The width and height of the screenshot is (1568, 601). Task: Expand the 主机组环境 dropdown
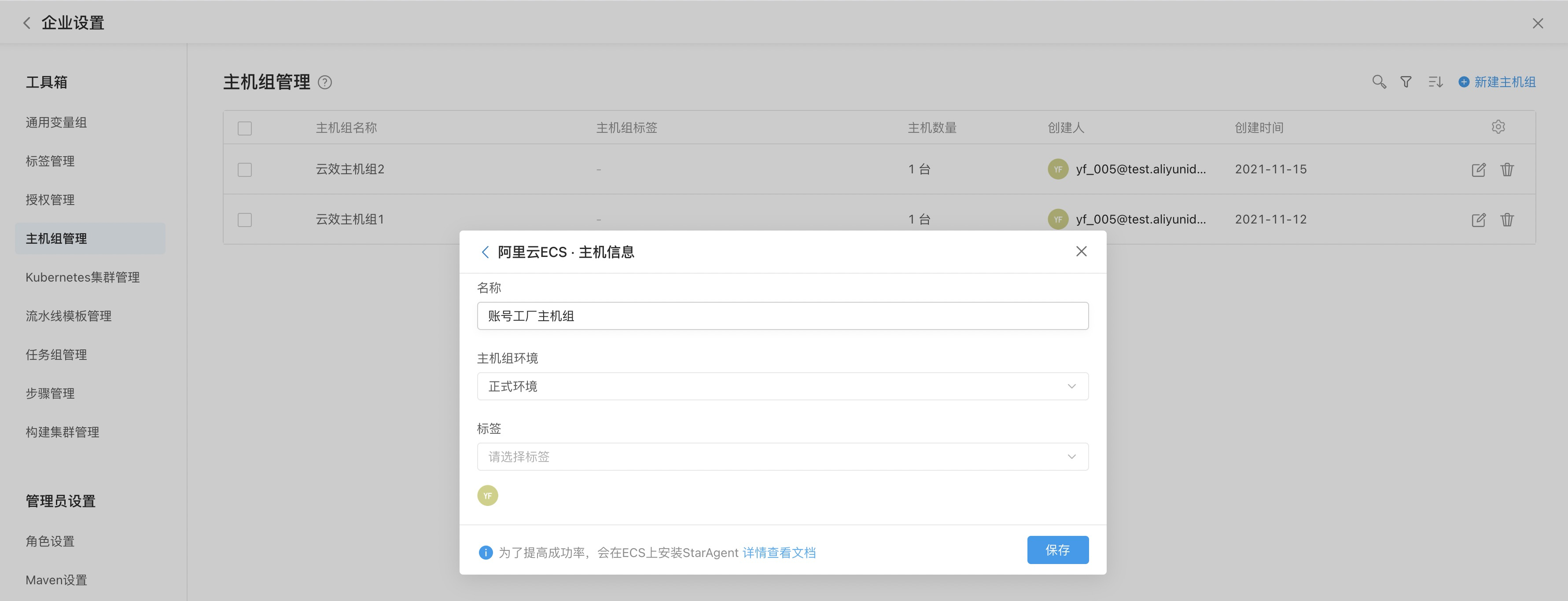pos(782,386)
